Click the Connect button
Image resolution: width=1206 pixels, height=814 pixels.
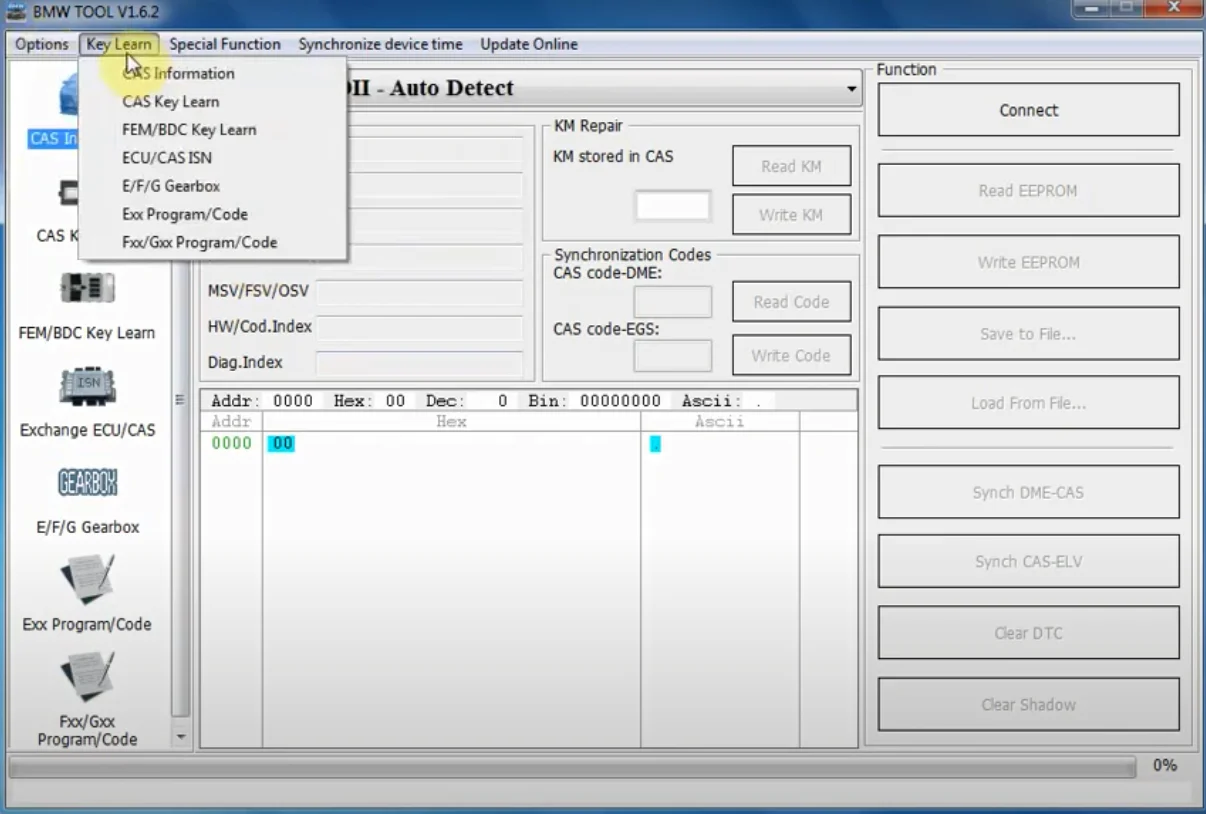(x=1028, y=110)
